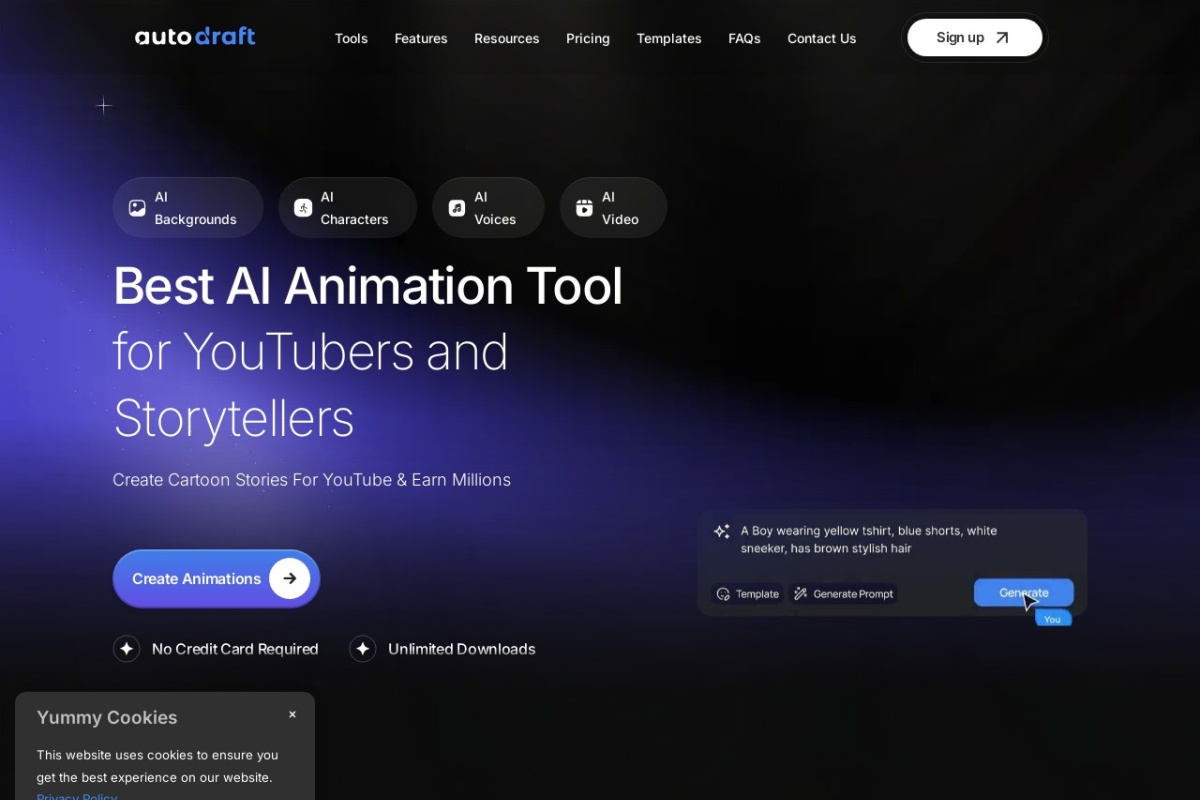1200x800 pixels.
Task: Click the arrow circle in Create Animations
Action: [x=289, y=578]
